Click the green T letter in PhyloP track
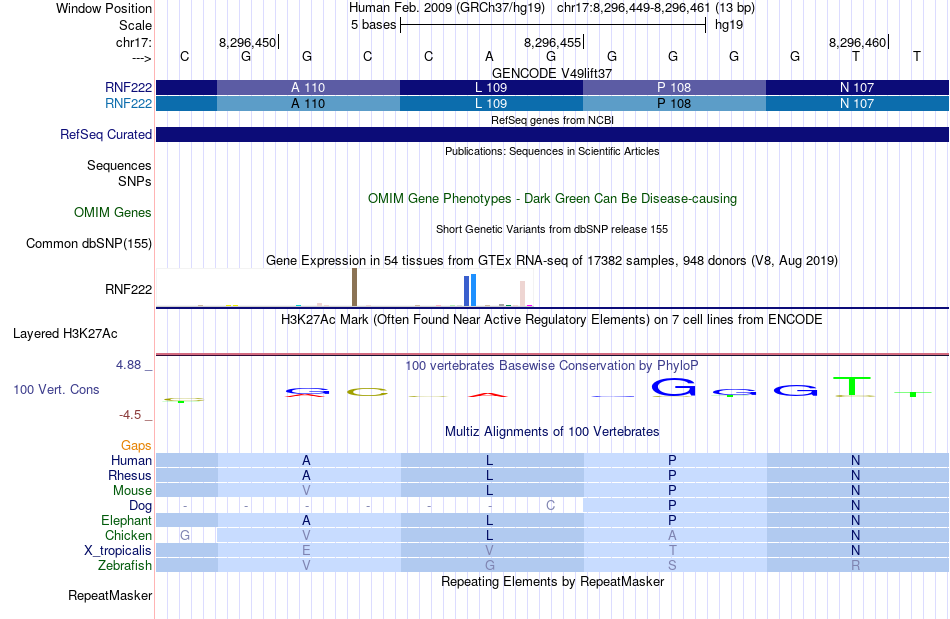 (852, 386)
